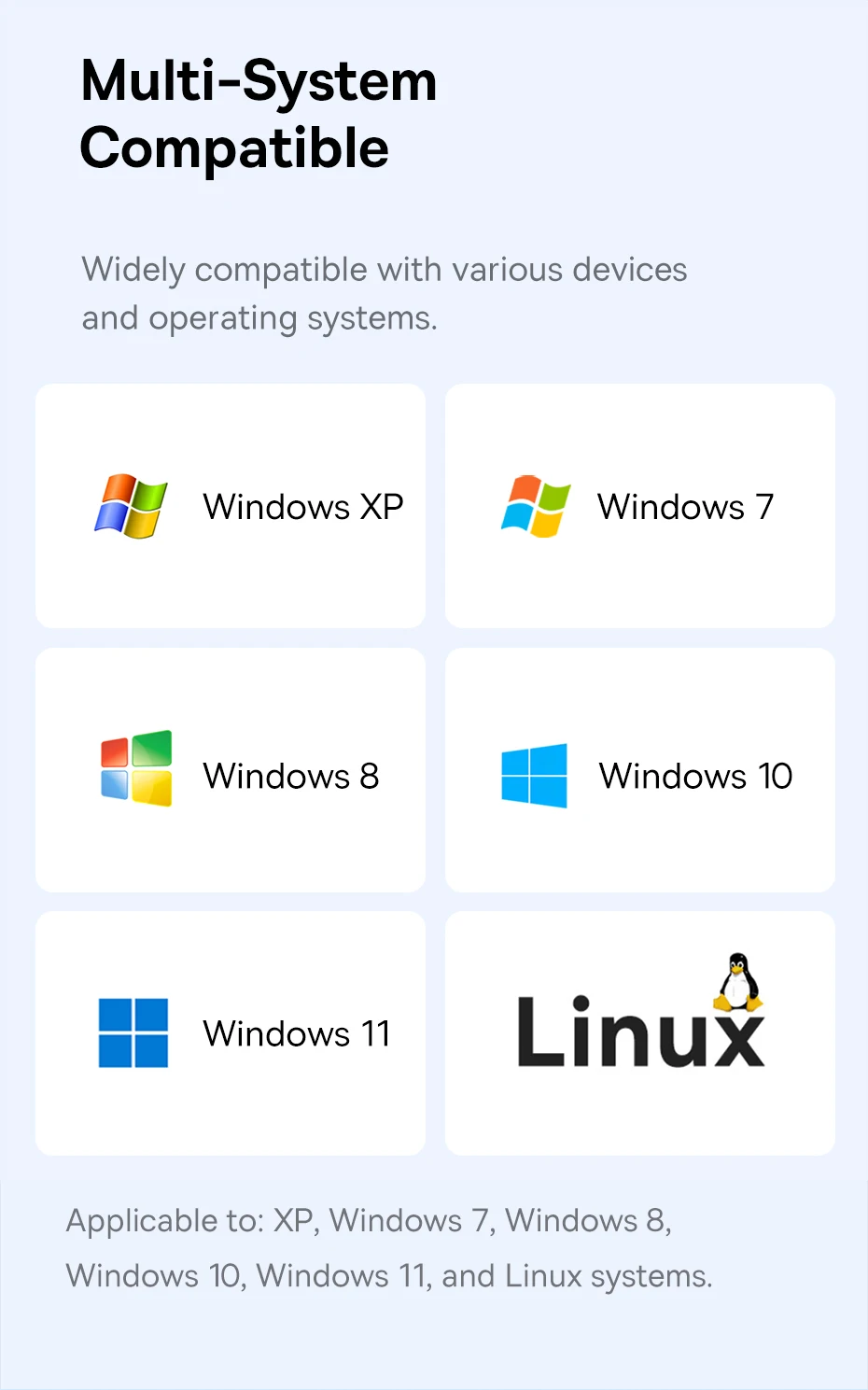The width and height of the screenshot is (868, 1390).
Task: Select the Windows 10 label
Action: click(x=696, y=776)
